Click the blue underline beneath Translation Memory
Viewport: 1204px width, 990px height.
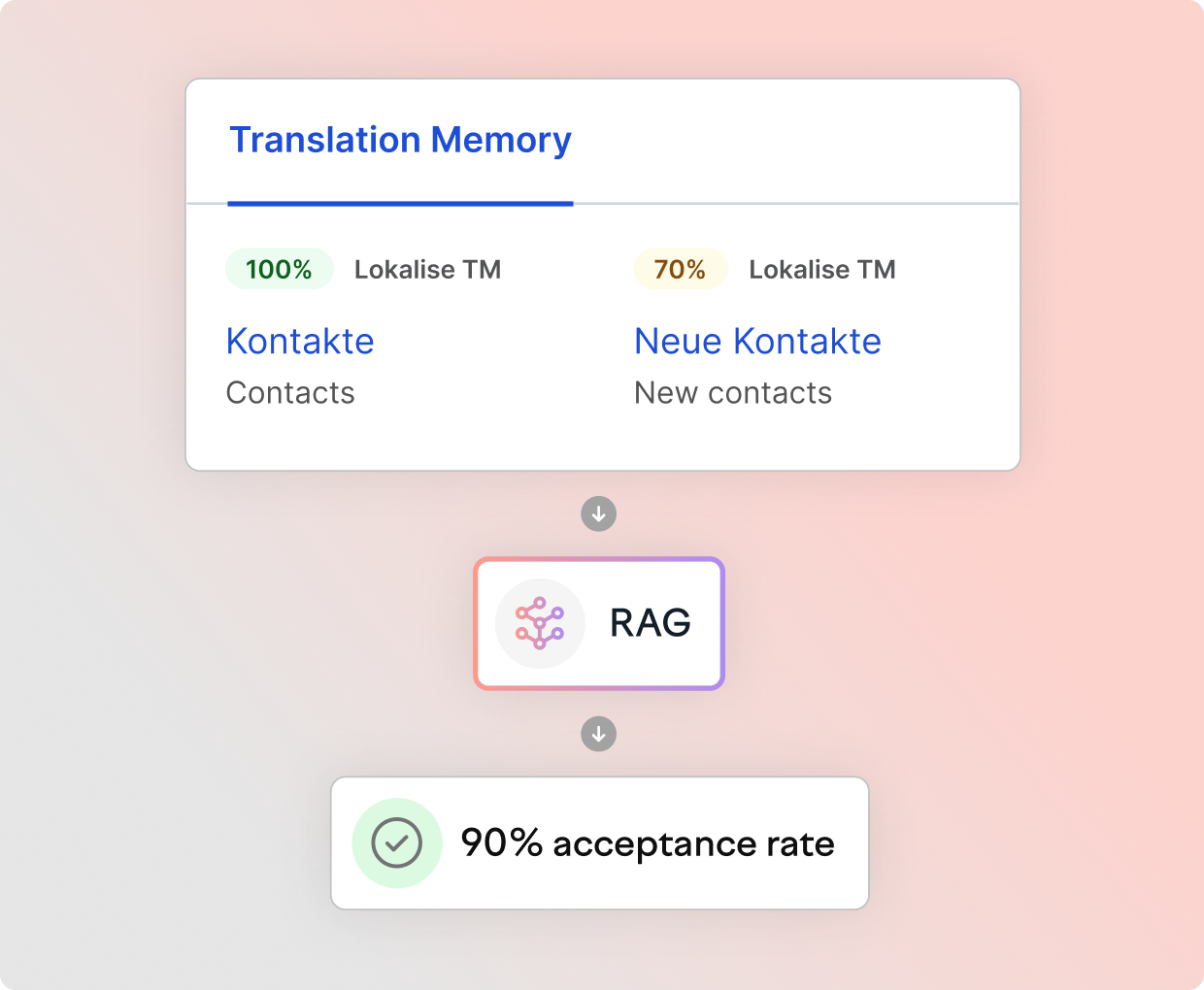coord(400,204)
